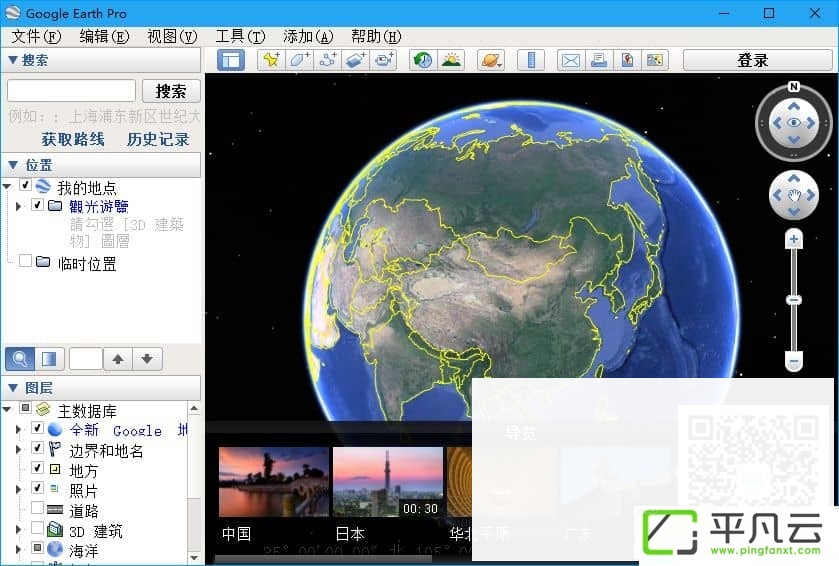
Task: Open the 添加(A) menu
Action: click(x=308, y=36)
